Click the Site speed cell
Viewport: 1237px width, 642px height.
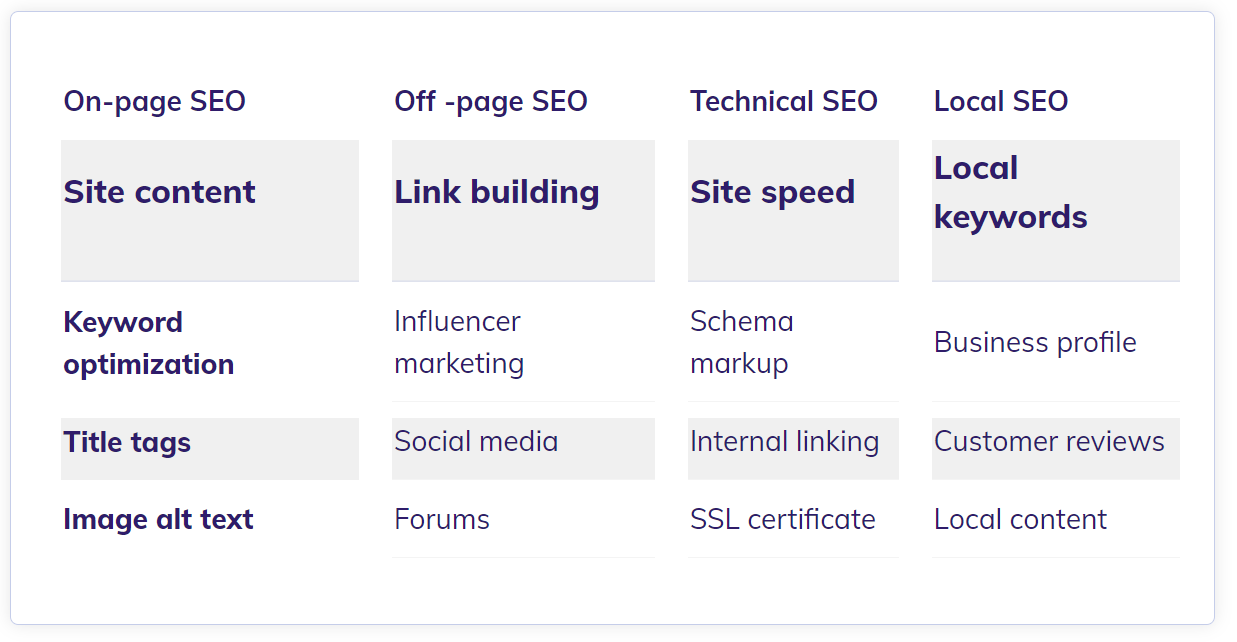[793, 211]
